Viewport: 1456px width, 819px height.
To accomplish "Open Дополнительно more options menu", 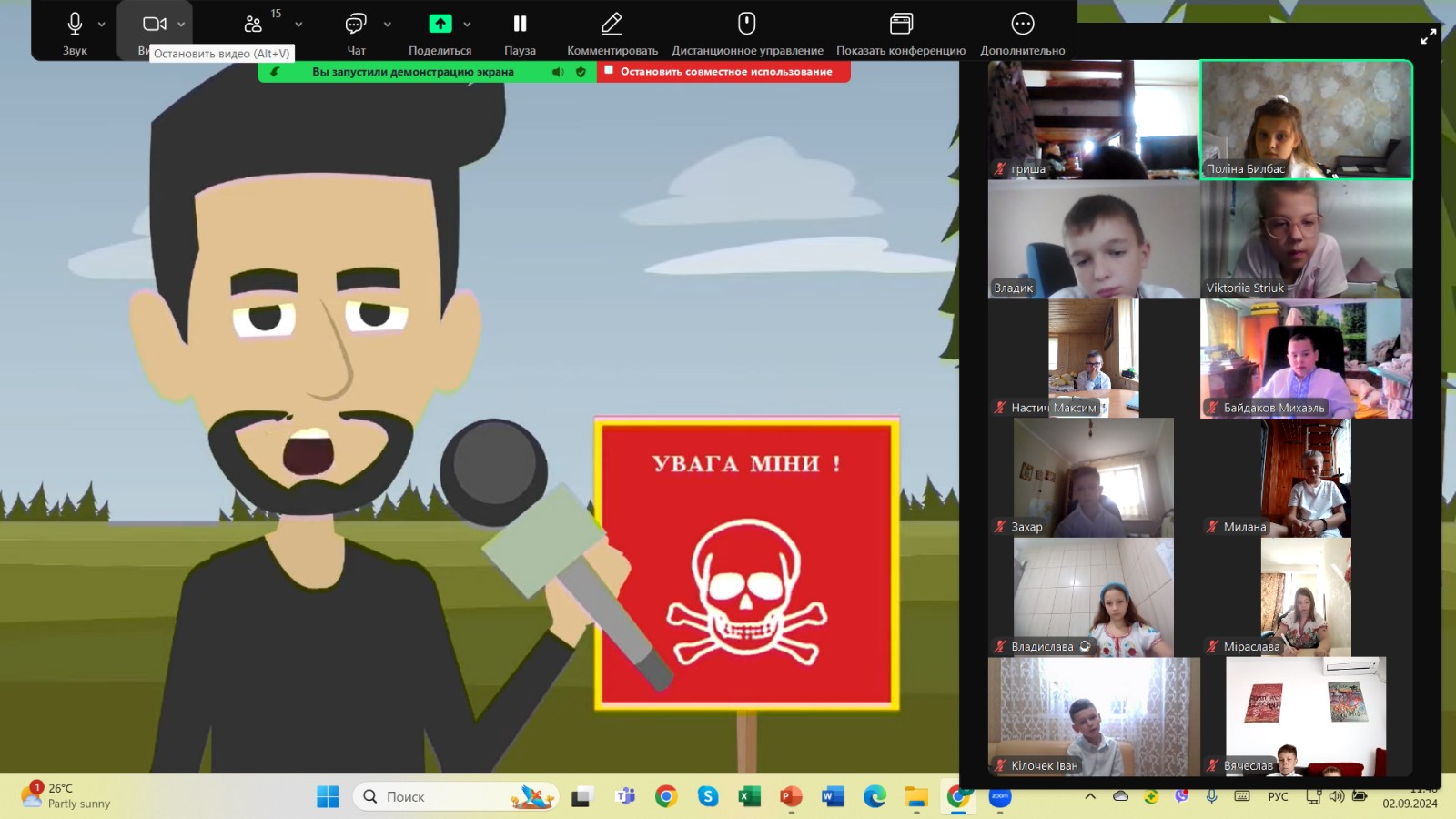I will tap(1022, 25).
